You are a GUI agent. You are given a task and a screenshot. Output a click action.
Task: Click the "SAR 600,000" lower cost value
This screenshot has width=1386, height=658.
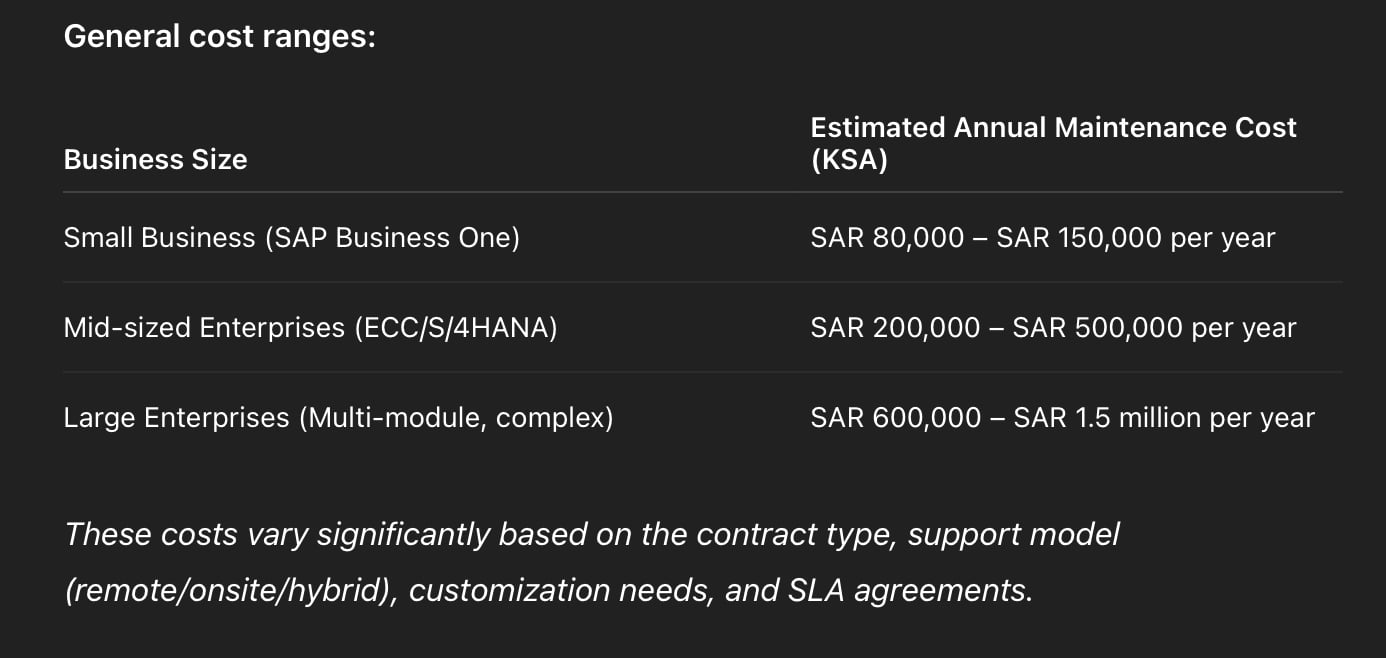[895, 418]
